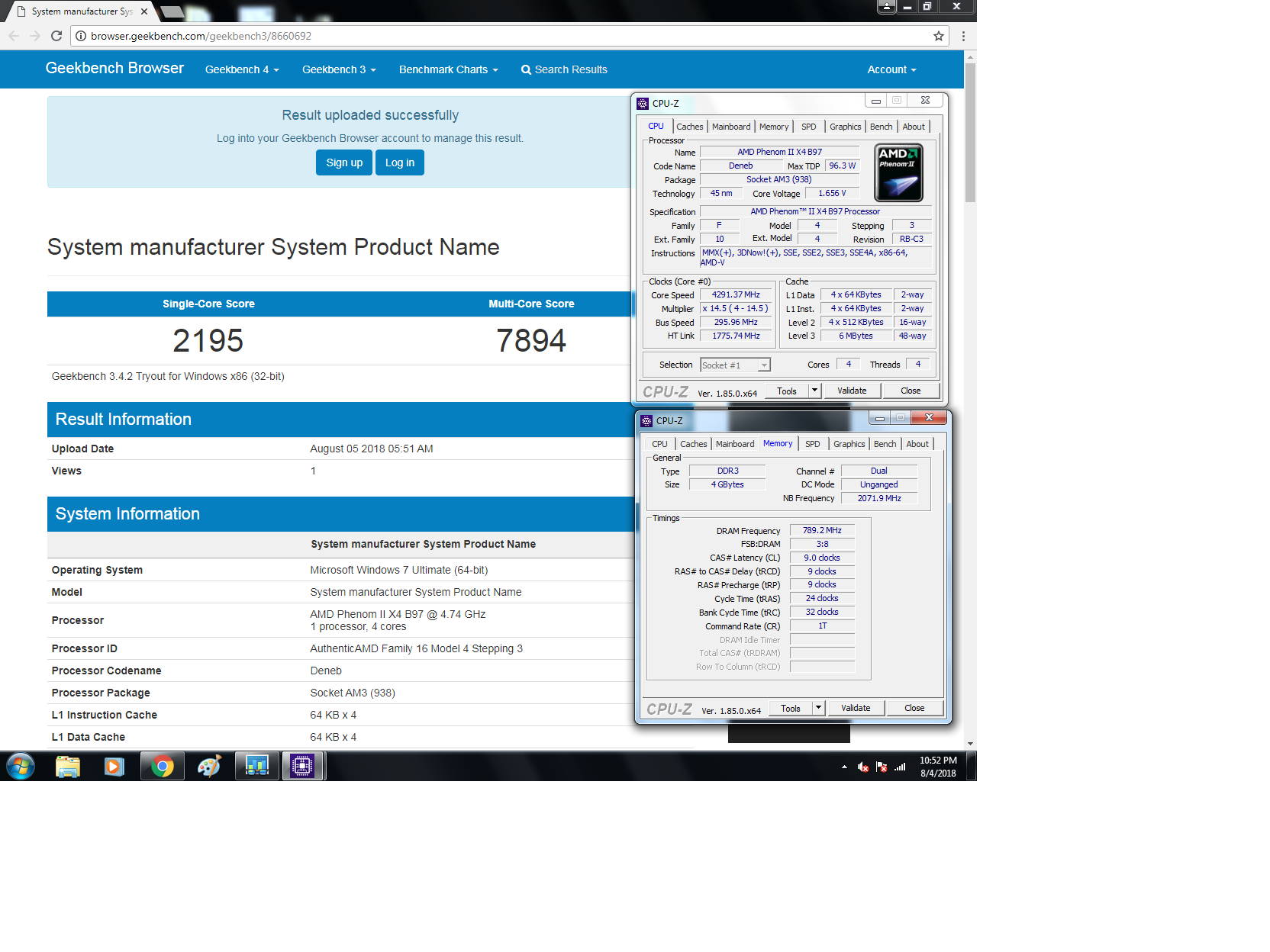Open Bench tab in lower CPU-Z window
Screen dimensions: 1270x952
(x=885, y=444)
